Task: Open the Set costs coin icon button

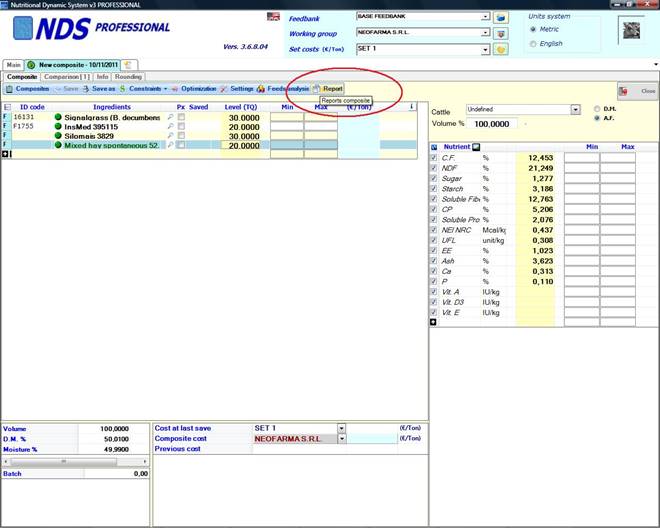Action: point(500,49)
